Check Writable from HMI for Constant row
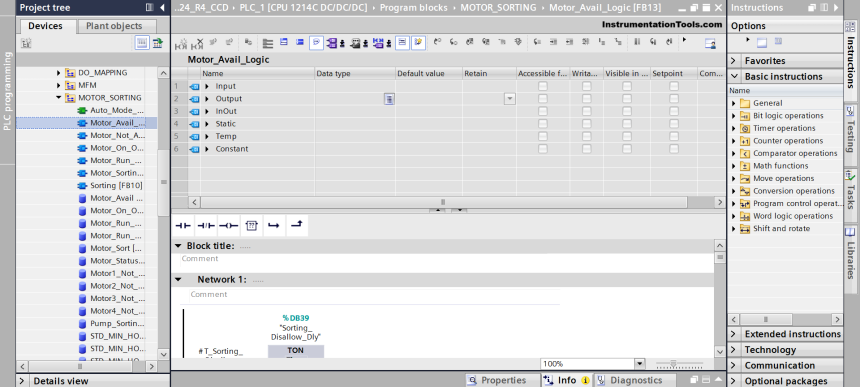The image size is (860, 387). pos(587,149)
